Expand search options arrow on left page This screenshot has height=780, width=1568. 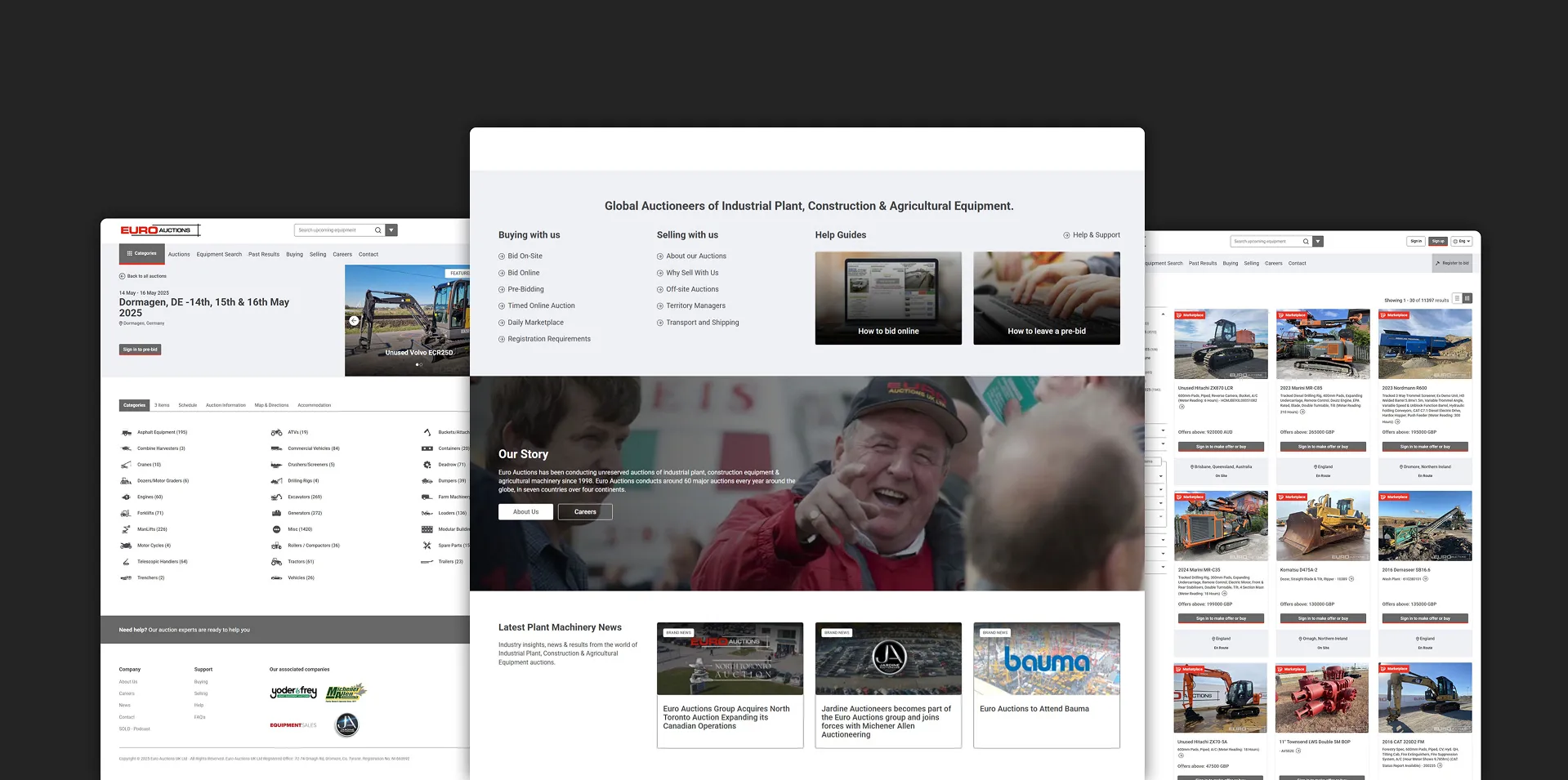[x=391, y=230]
